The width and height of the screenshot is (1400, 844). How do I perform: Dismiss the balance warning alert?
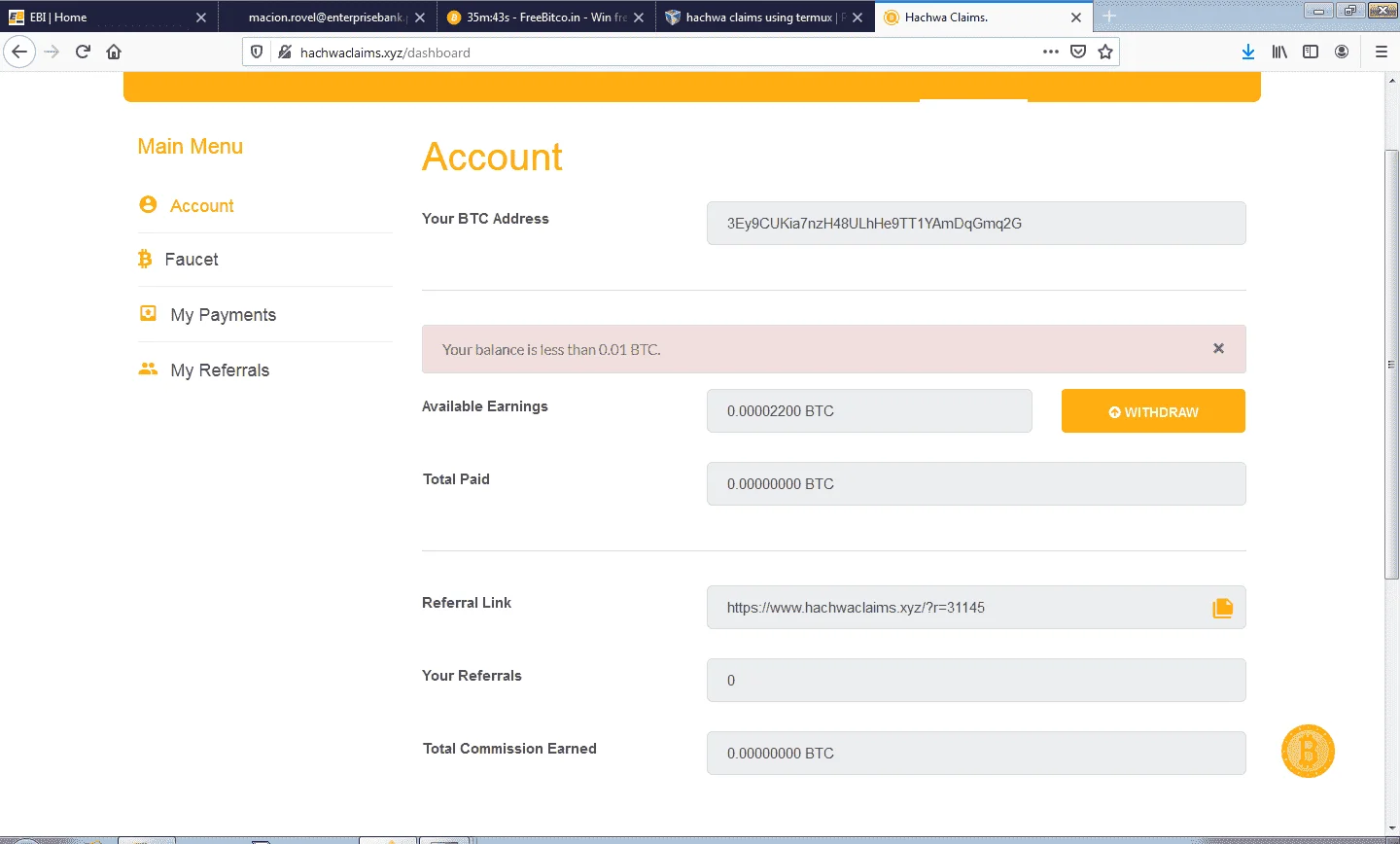[1218, 348]
